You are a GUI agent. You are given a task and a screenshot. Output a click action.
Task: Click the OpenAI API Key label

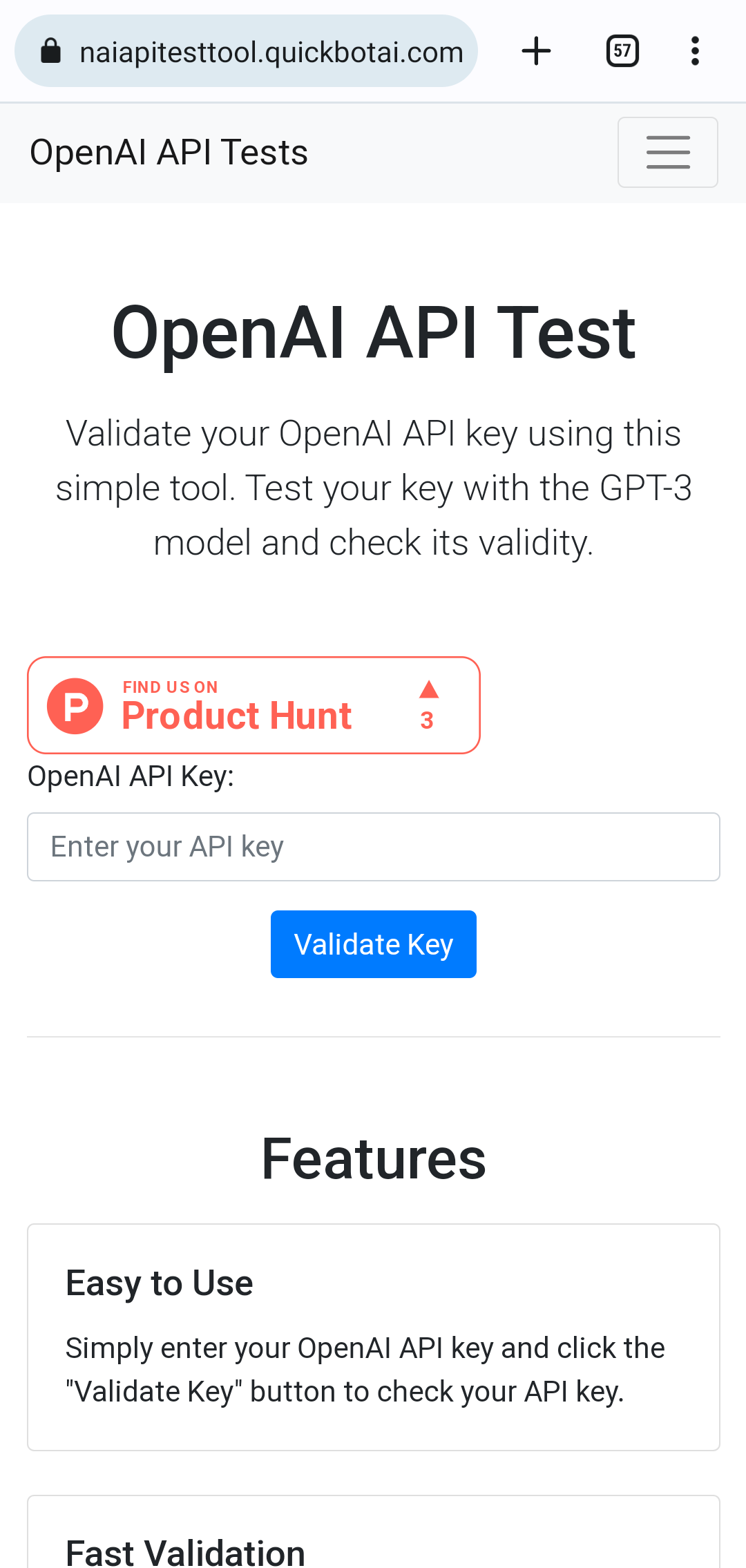point(131,776)
